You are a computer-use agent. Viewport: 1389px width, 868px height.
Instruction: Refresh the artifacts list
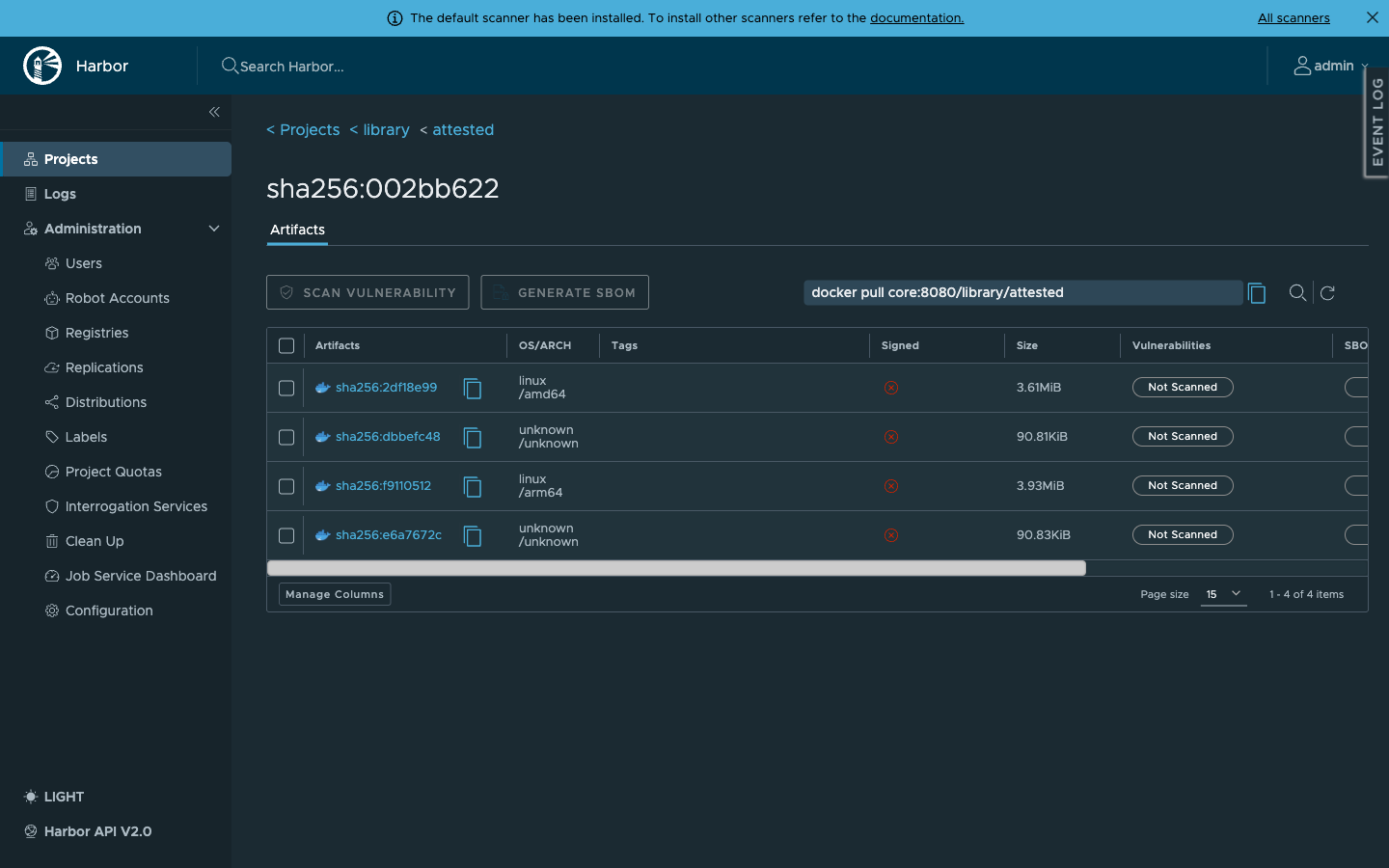(1327, 293)
